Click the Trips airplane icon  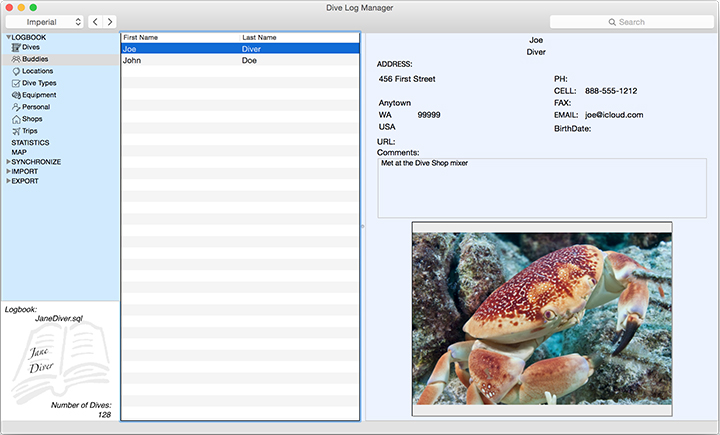tap(17, 131)
